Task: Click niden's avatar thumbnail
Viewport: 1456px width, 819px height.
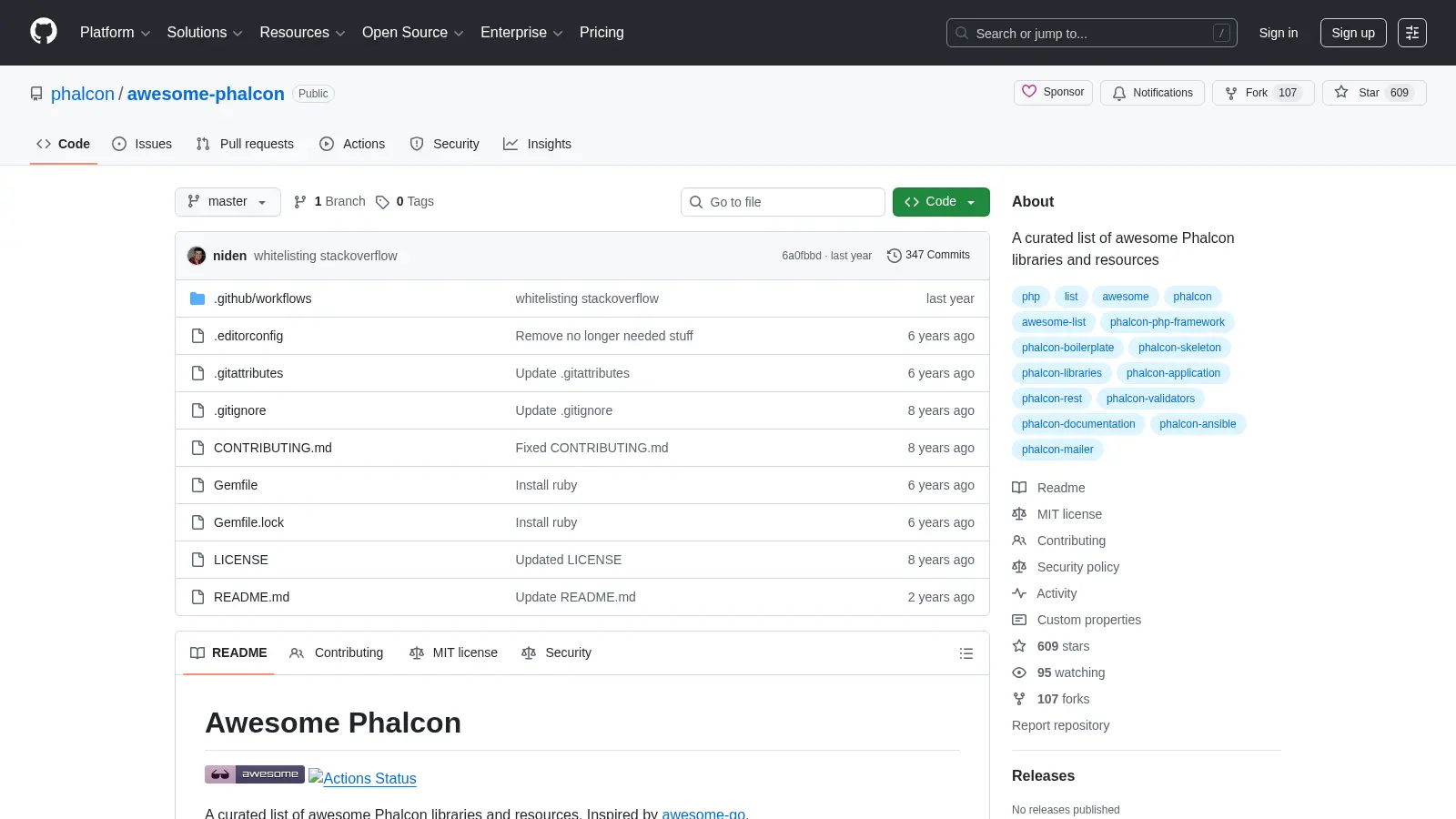Action: [197, 256]
